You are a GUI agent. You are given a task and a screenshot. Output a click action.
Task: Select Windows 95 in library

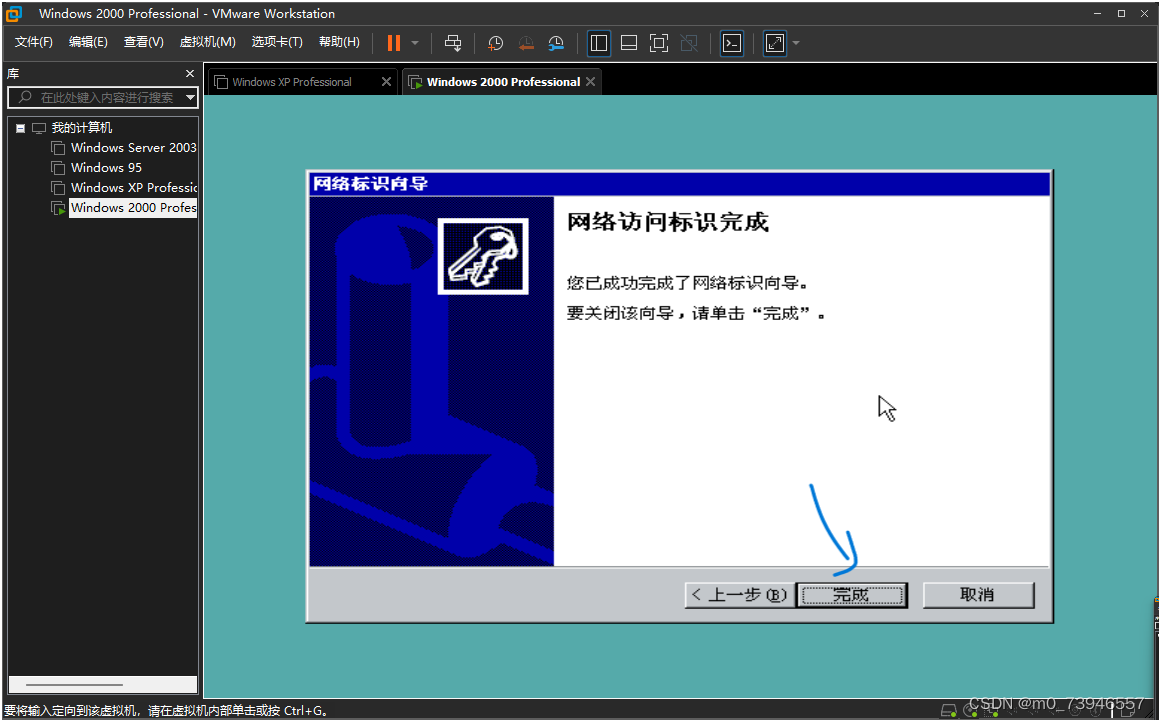point(106,168)
